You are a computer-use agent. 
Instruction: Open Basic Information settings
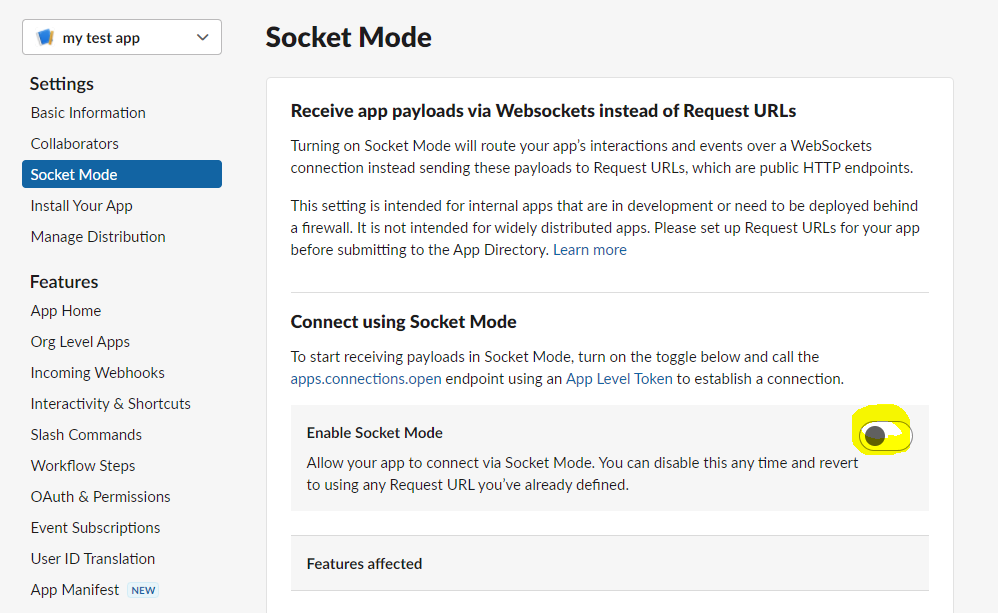coord(88,113)
